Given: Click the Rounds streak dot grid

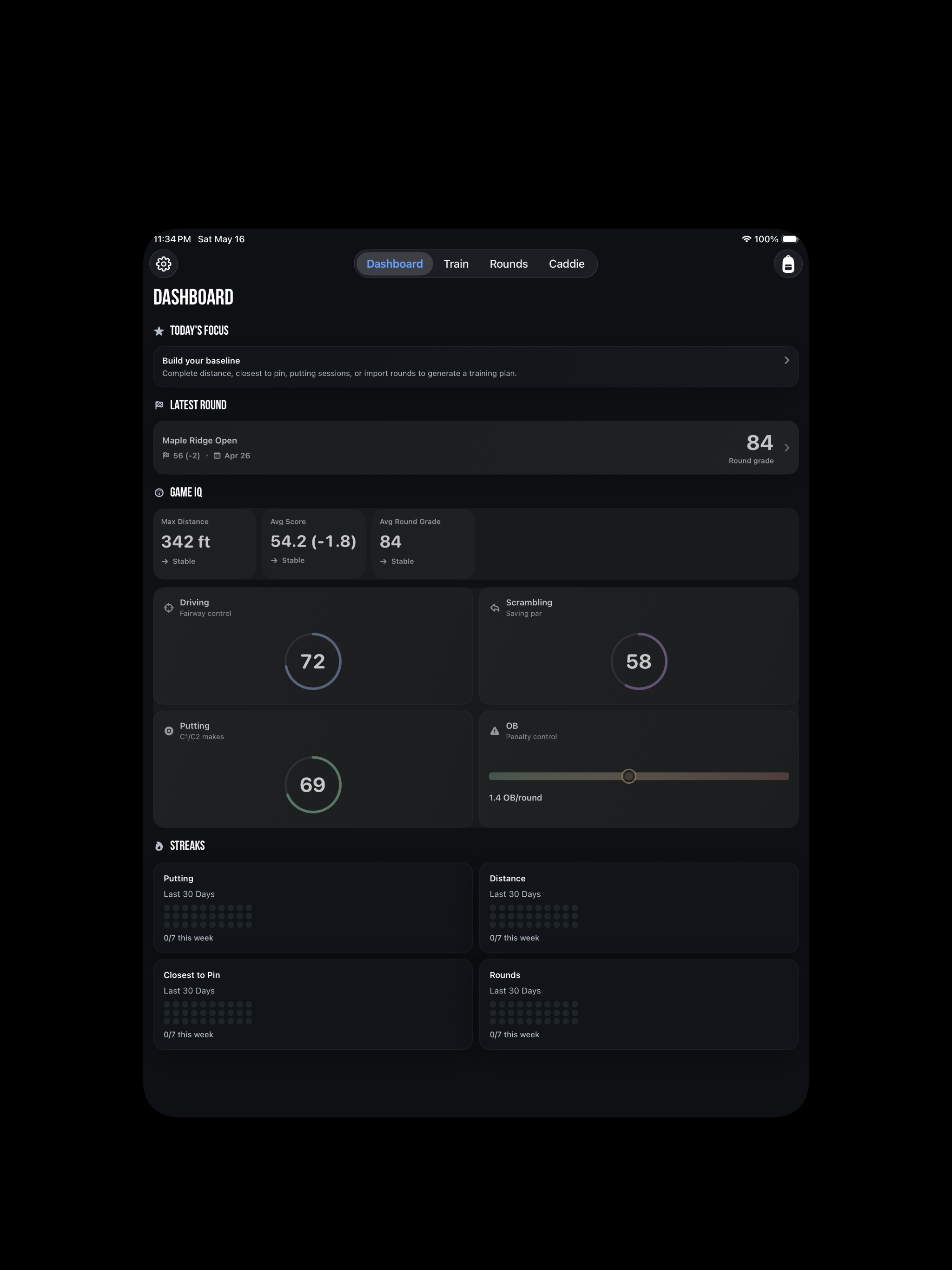Looking at the screenshot, I should (x=534, y=1013).
